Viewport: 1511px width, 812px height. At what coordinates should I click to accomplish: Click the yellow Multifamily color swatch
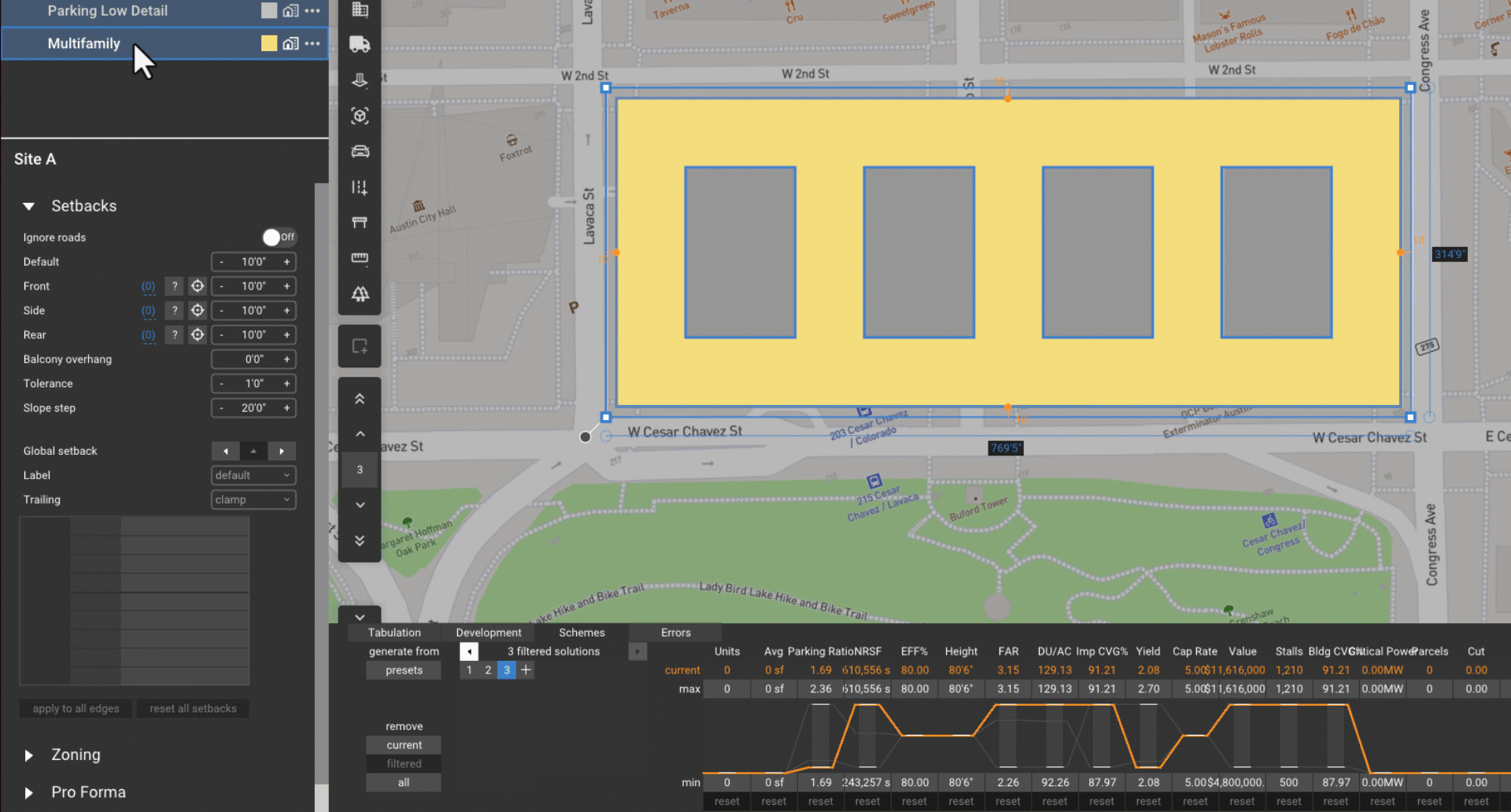tap(269, 43)
